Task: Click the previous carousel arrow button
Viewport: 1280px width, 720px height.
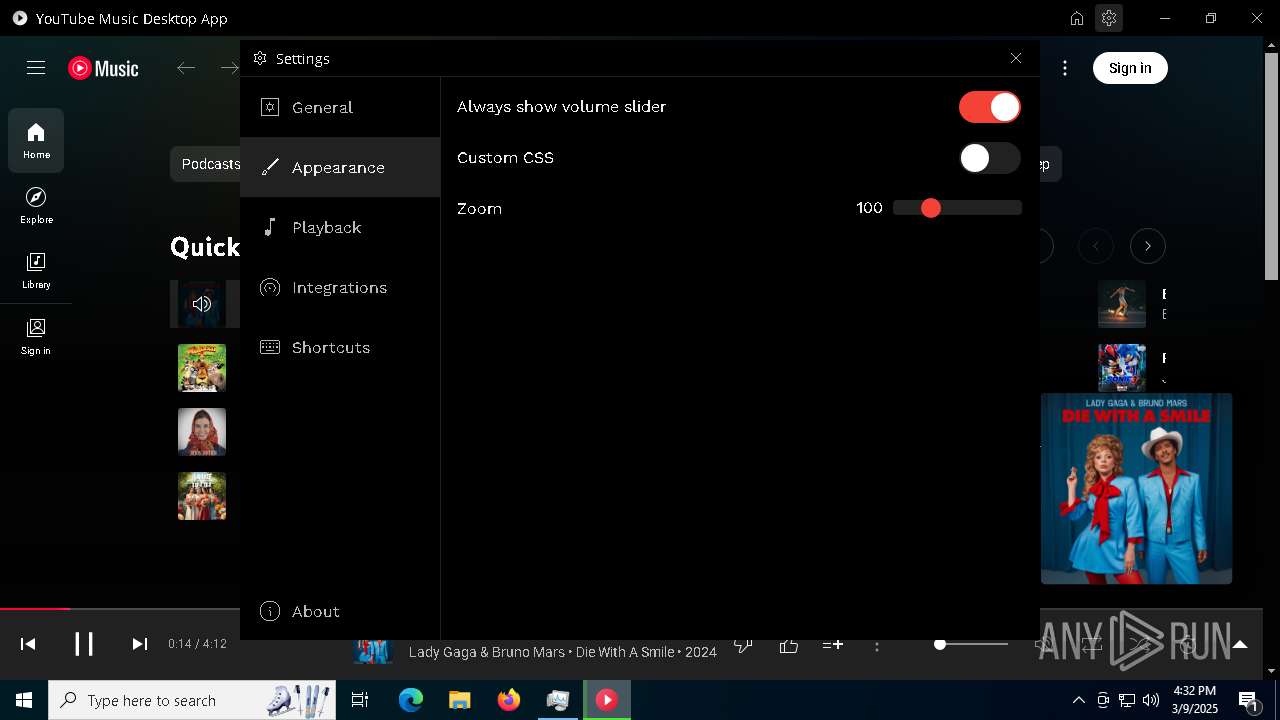Action: (1096, 246)
